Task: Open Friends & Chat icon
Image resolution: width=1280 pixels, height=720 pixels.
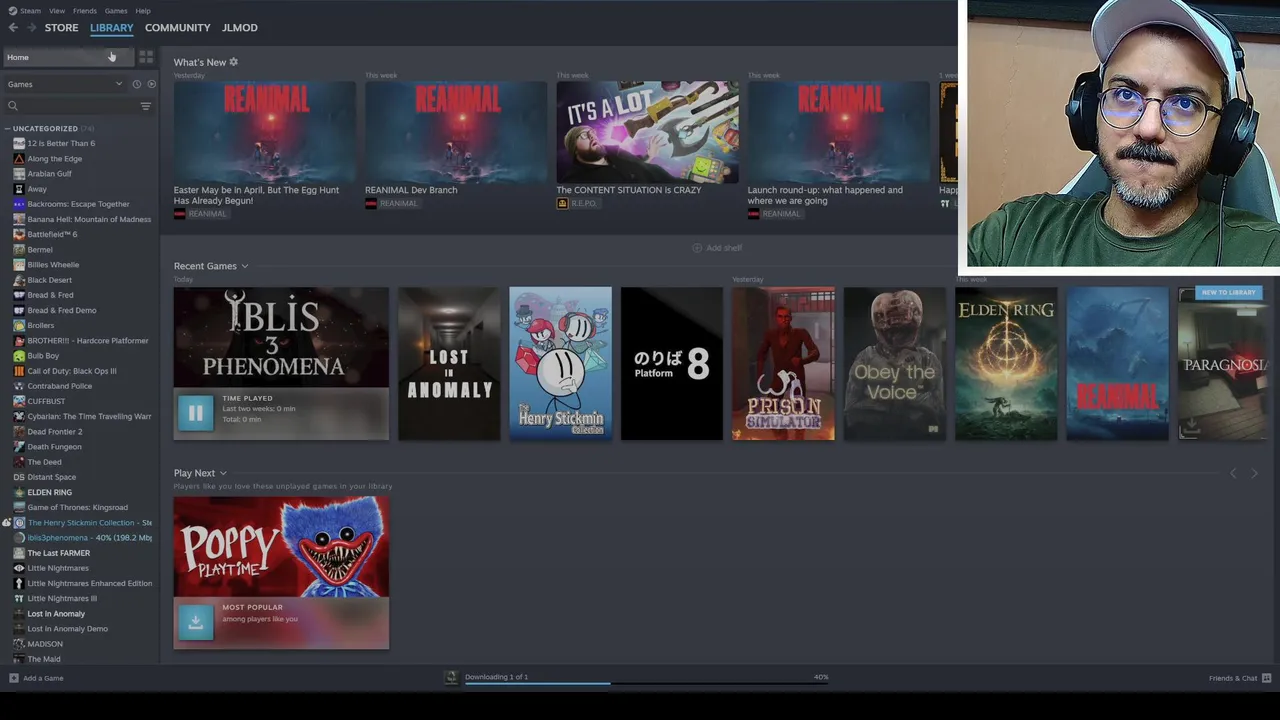Action: [1266, 678]
